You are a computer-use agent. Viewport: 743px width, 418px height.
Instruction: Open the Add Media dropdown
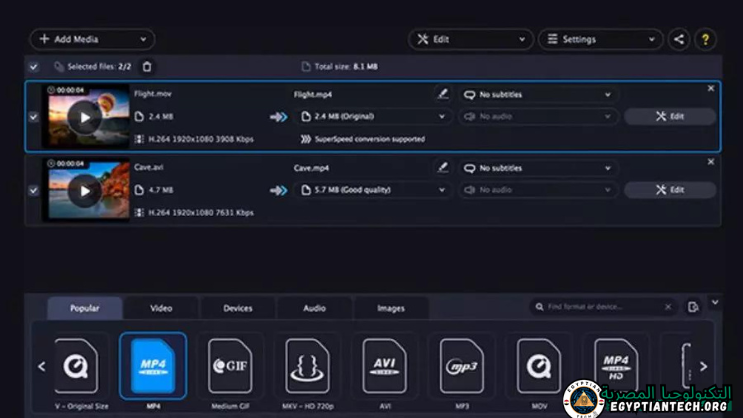(x=91, y=40)
